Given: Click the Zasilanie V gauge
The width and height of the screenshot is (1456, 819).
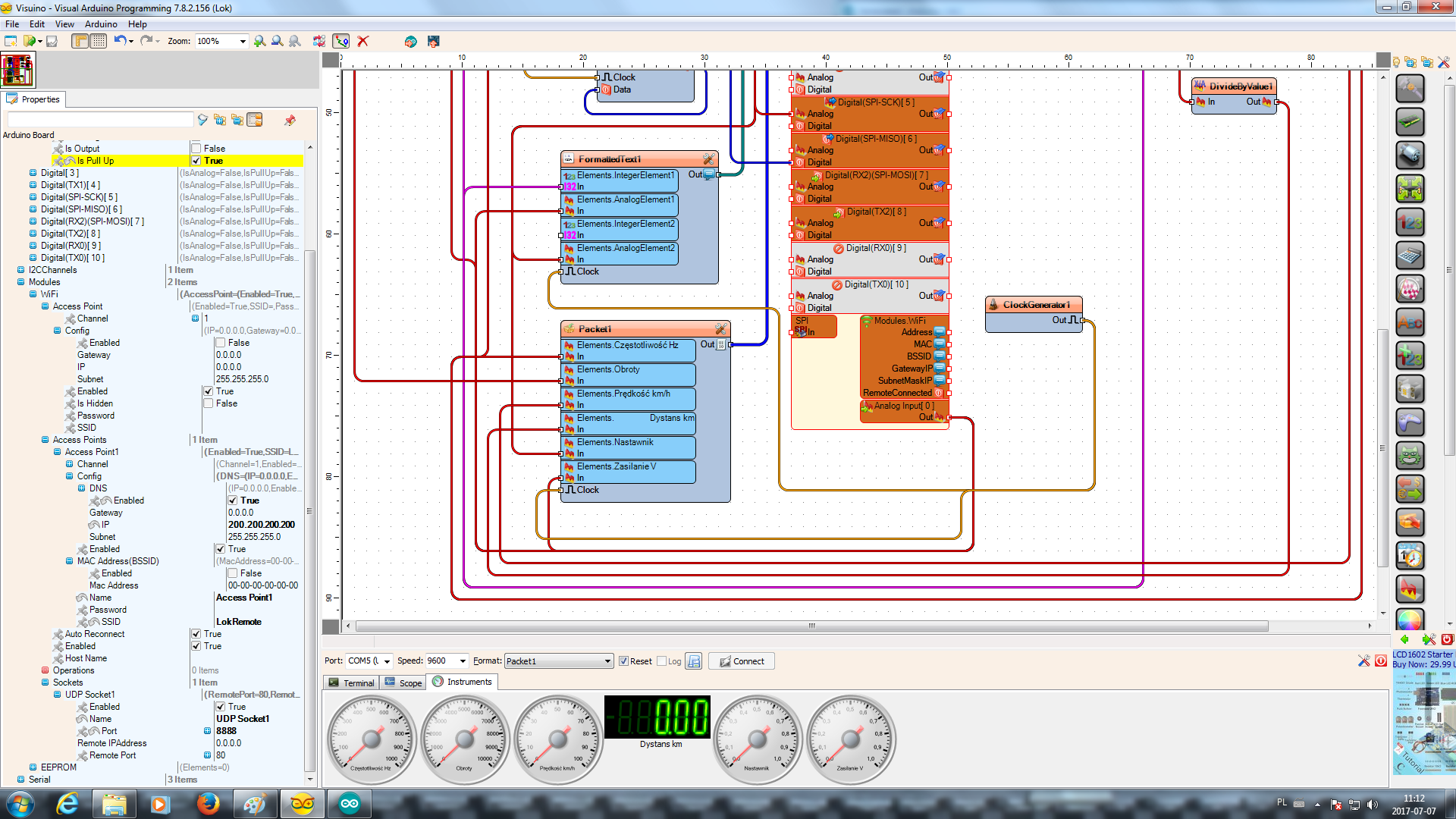Looking at the screenshot, I should coord(850,739).
